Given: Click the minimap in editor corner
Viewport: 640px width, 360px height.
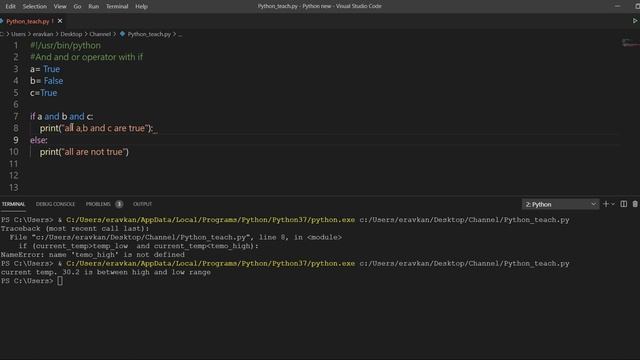Looking at the screenshot, I should (x=630, y=42).
